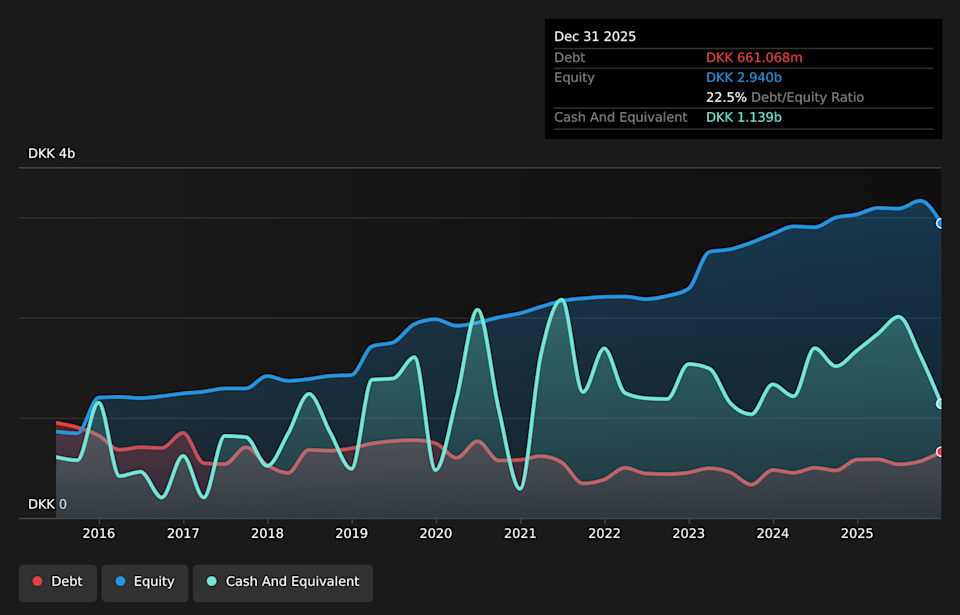This screenshot has width=960, height=615.
Task: Select the blue Equity end-point marker
Action: pos(940,223)
